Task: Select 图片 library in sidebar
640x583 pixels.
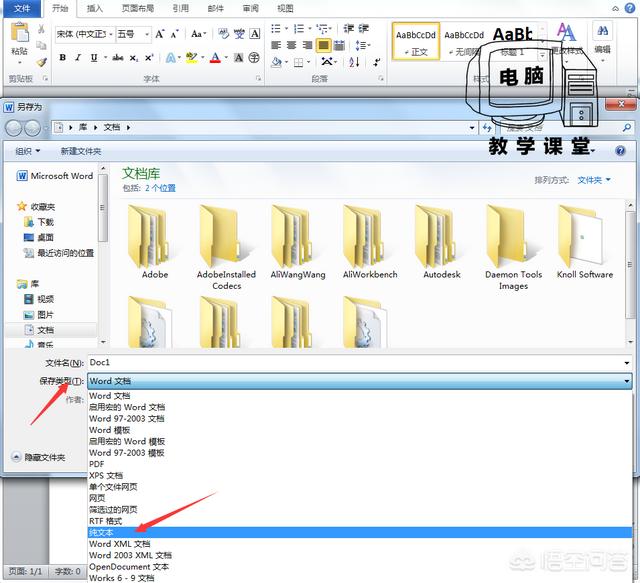Action: pos(39,314)
